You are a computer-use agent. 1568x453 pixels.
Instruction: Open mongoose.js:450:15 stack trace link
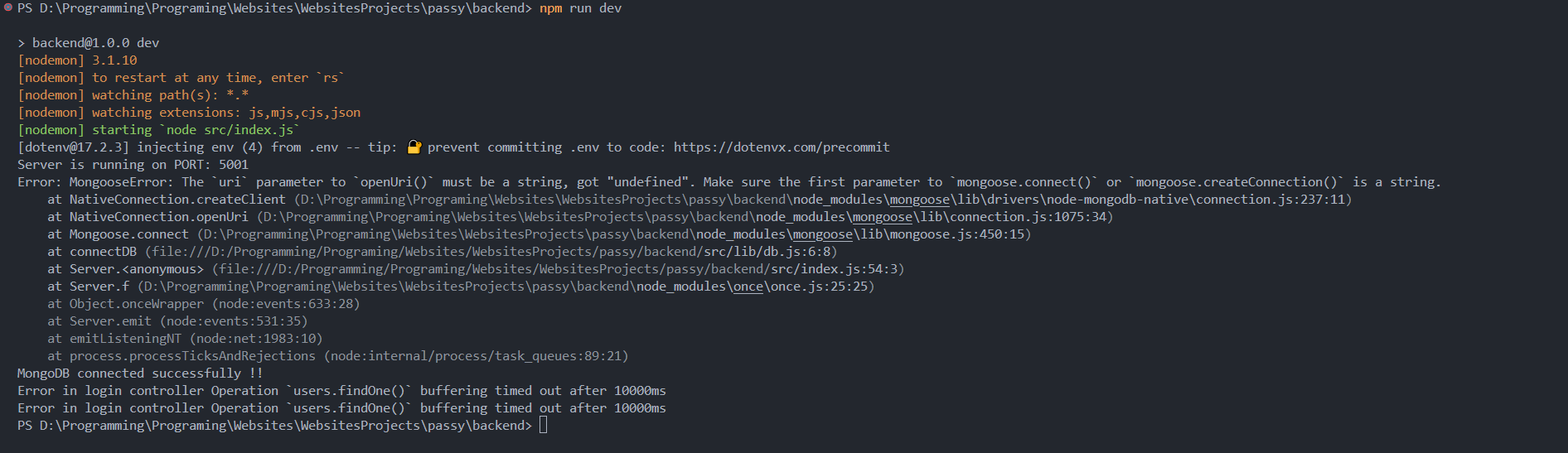click(x=614, y=234)
